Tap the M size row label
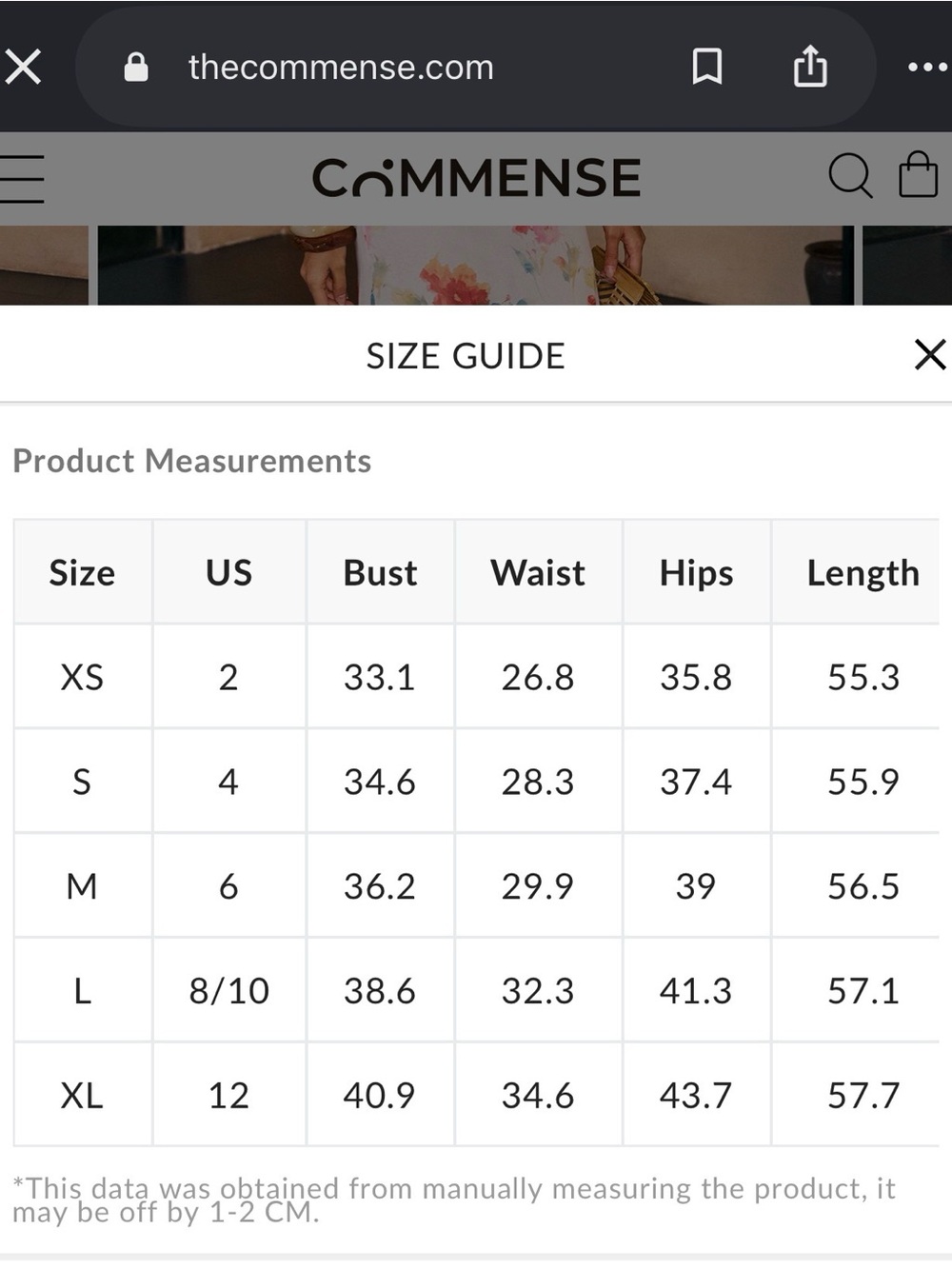The width and height of the screenshot is (952, 1269). coord(82,886)
